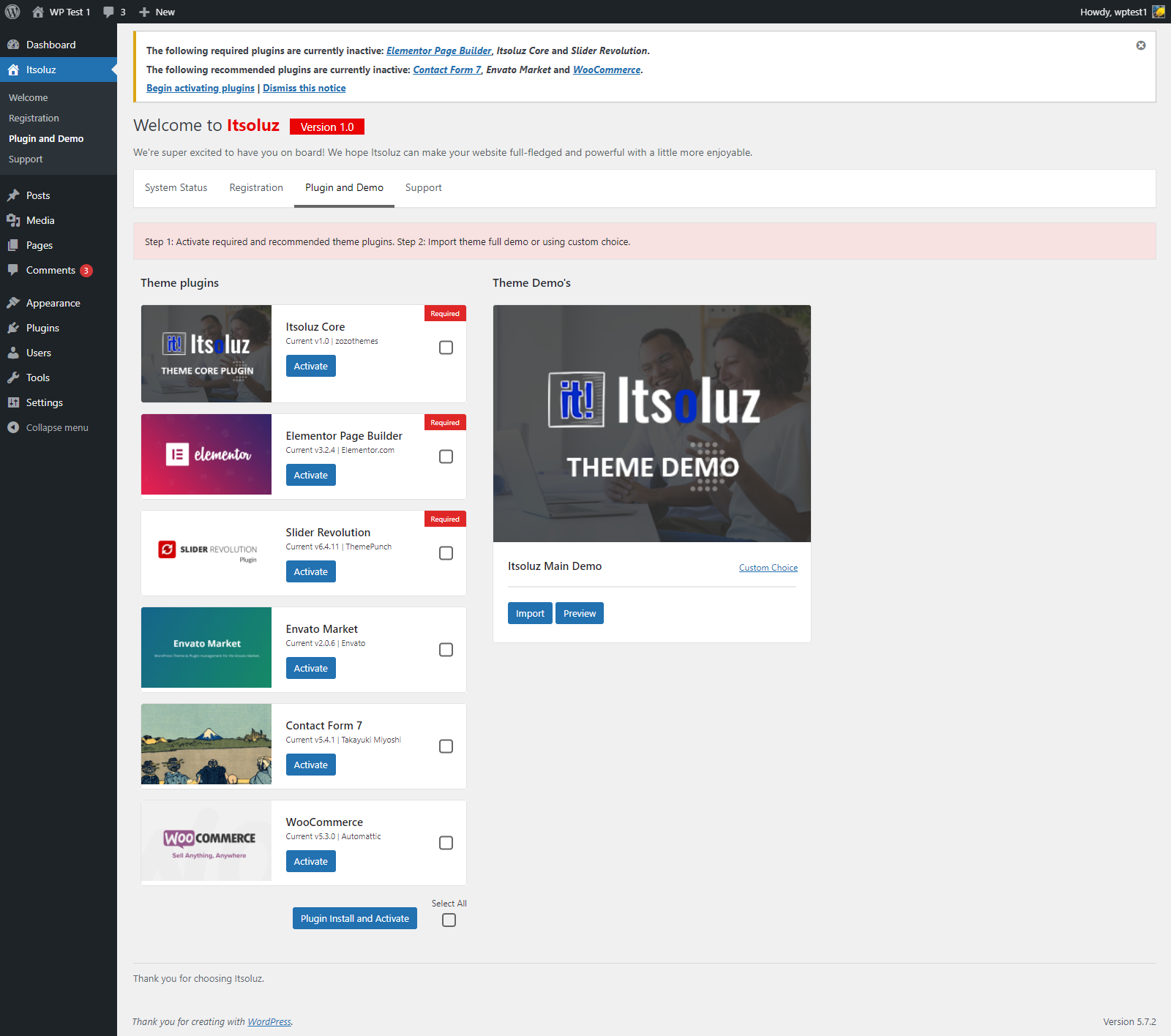Open the Plugins plug icon in sidebar
This screenshot has width=1171, height=1036.
point(13,328)
